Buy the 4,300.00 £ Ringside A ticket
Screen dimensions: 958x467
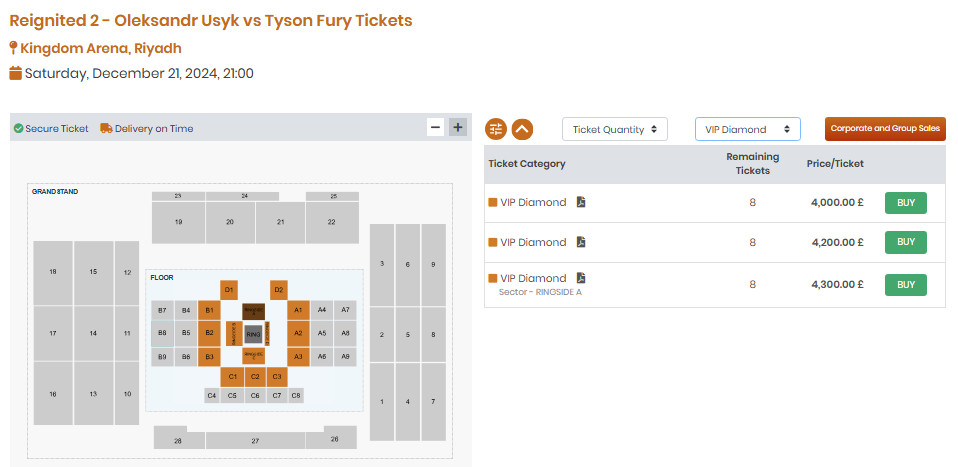click(x=905, y=285)
